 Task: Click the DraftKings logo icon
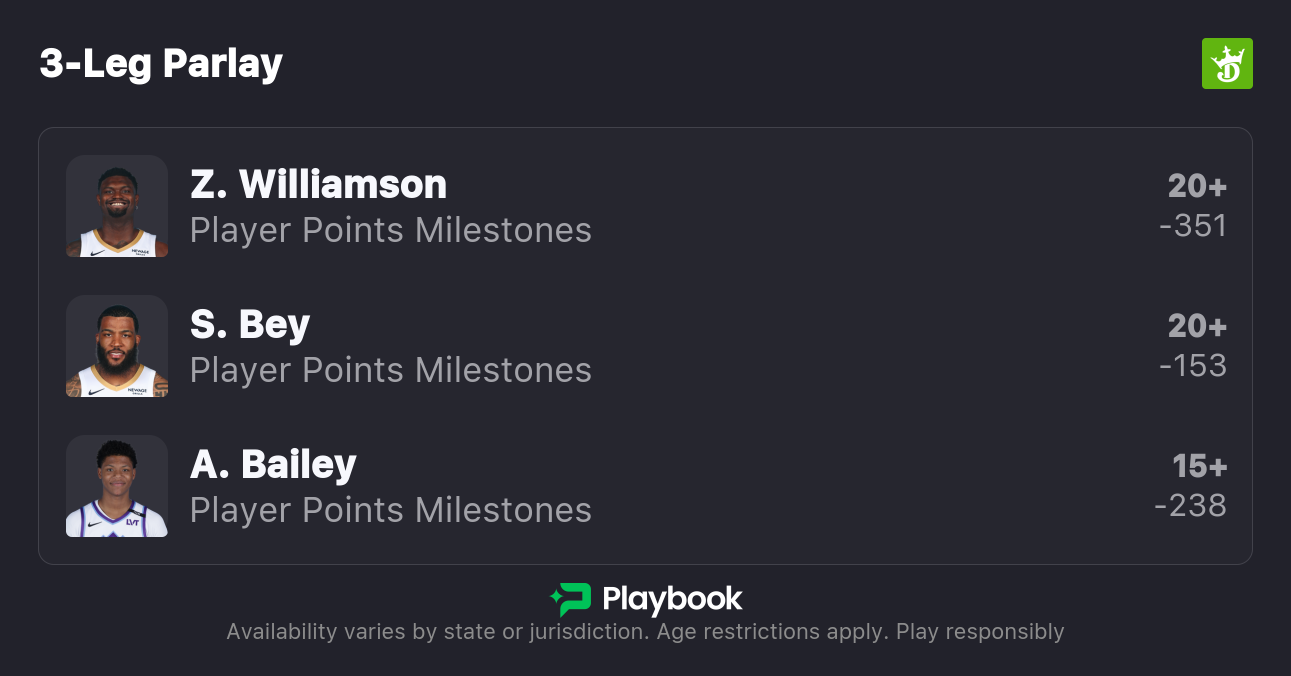pyautogui.click(x=1226, y=64)
